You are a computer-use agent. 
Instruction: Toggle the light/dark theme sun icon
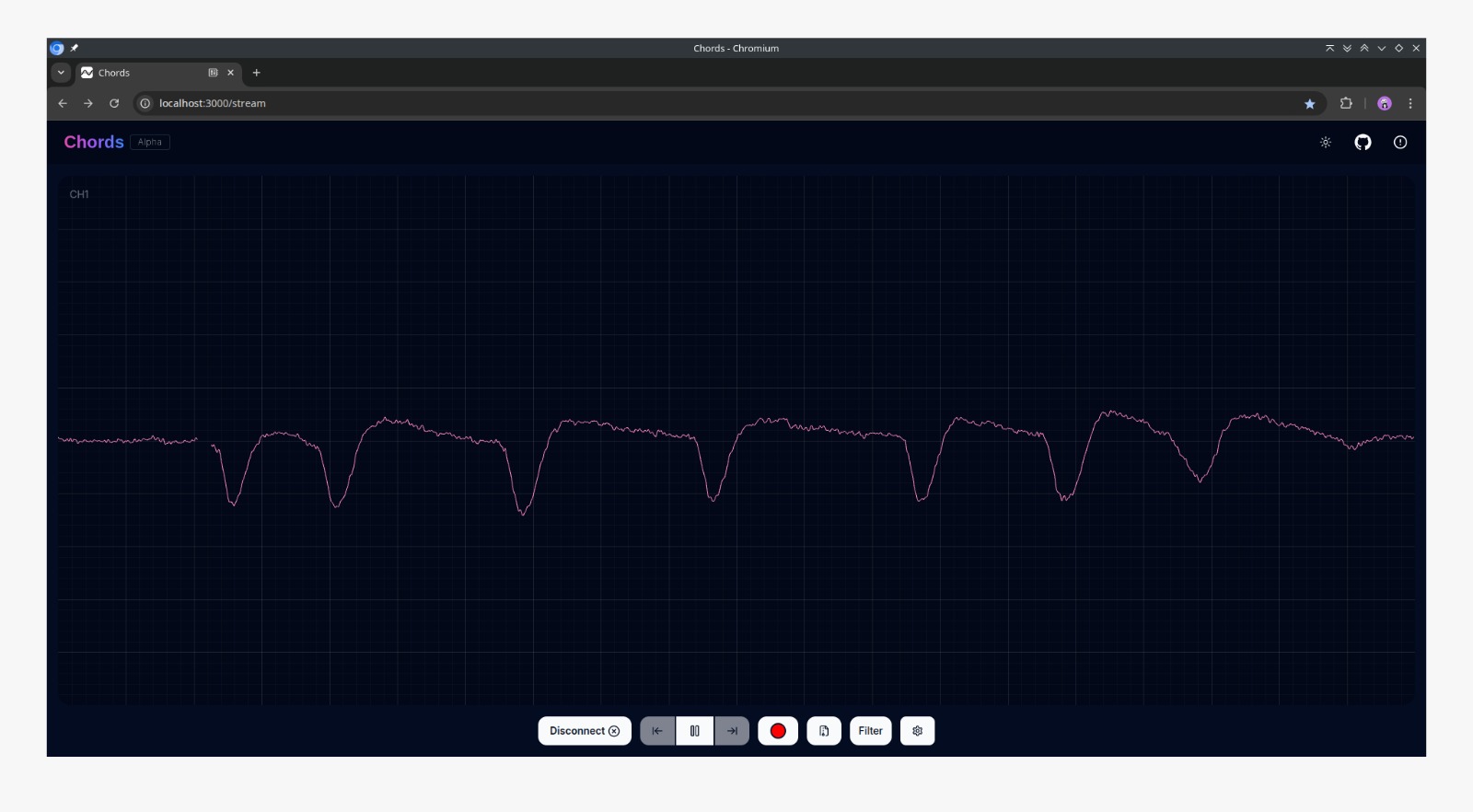pos(1326,142)
